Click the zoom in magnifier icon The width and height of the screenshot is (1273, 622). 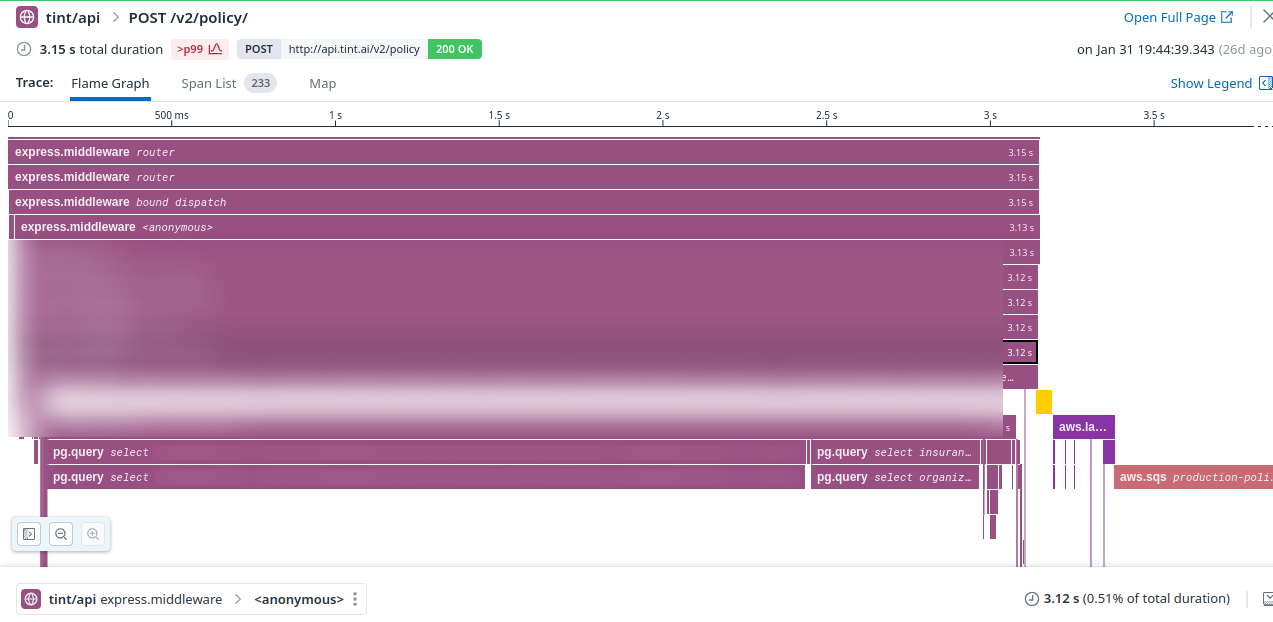[93, 534]
